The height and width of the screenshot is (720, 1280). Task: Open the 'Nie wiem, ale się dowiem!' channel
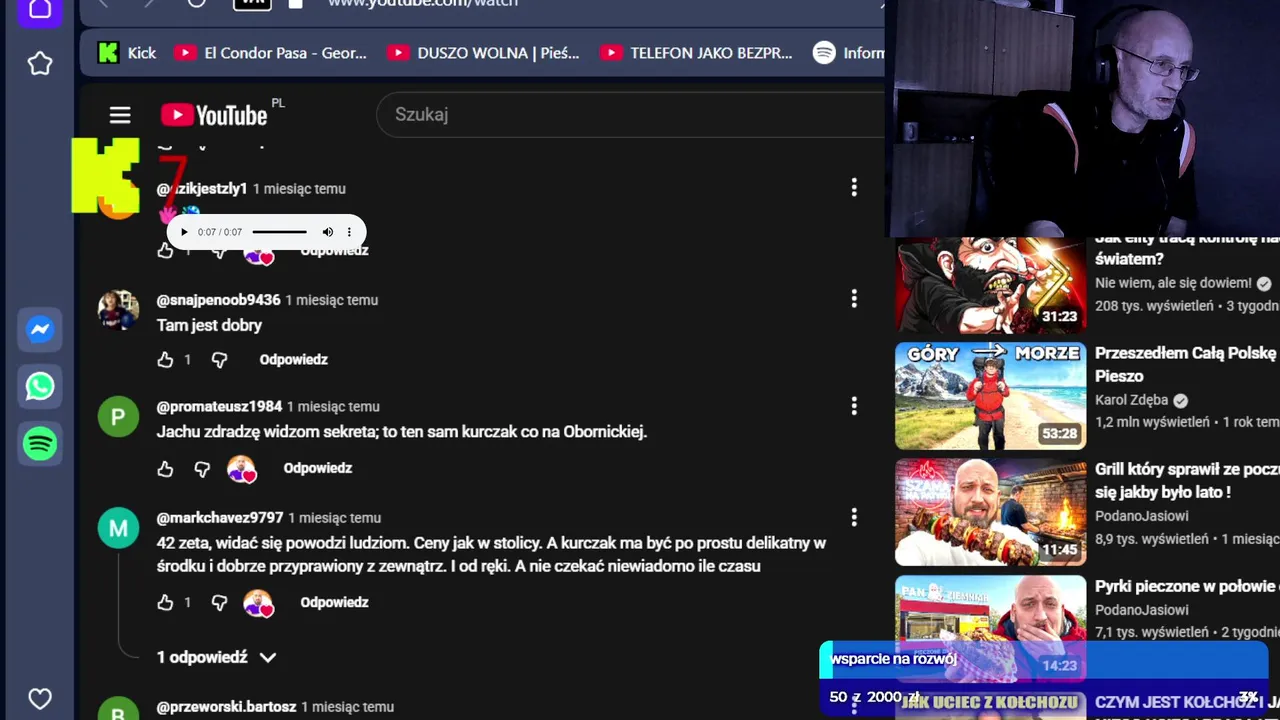coord(1174,283)
